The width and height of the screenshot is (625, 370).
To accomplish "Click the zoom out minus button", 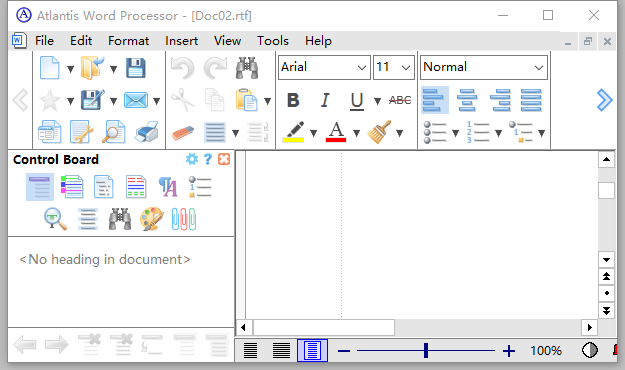I will 344,351.
